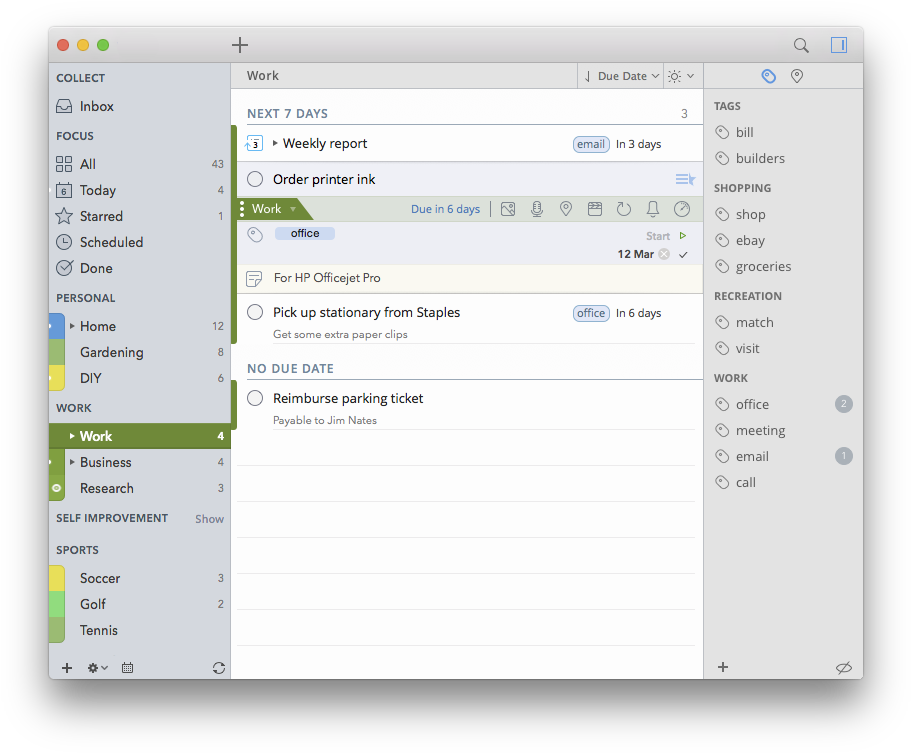The image size is (911, 753).
Task: Check off Reimburse parking ticket task
Action: pos(255,398)
